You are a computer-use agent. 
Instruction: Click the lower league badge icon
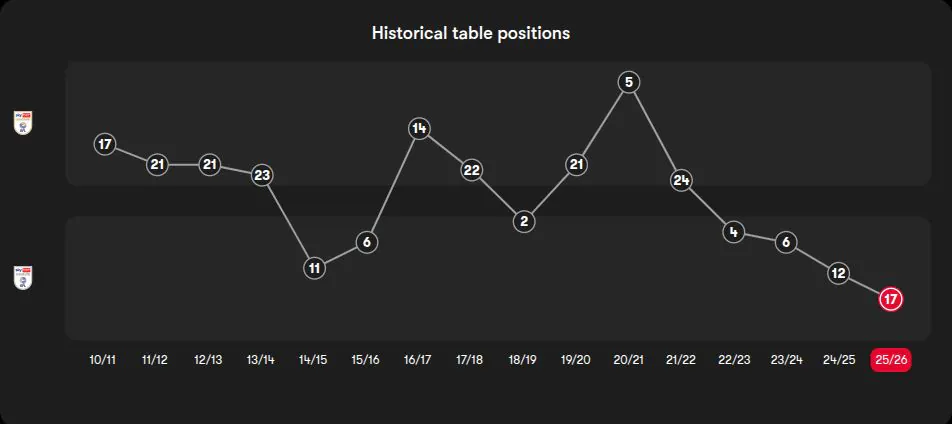tap(23, 277)
